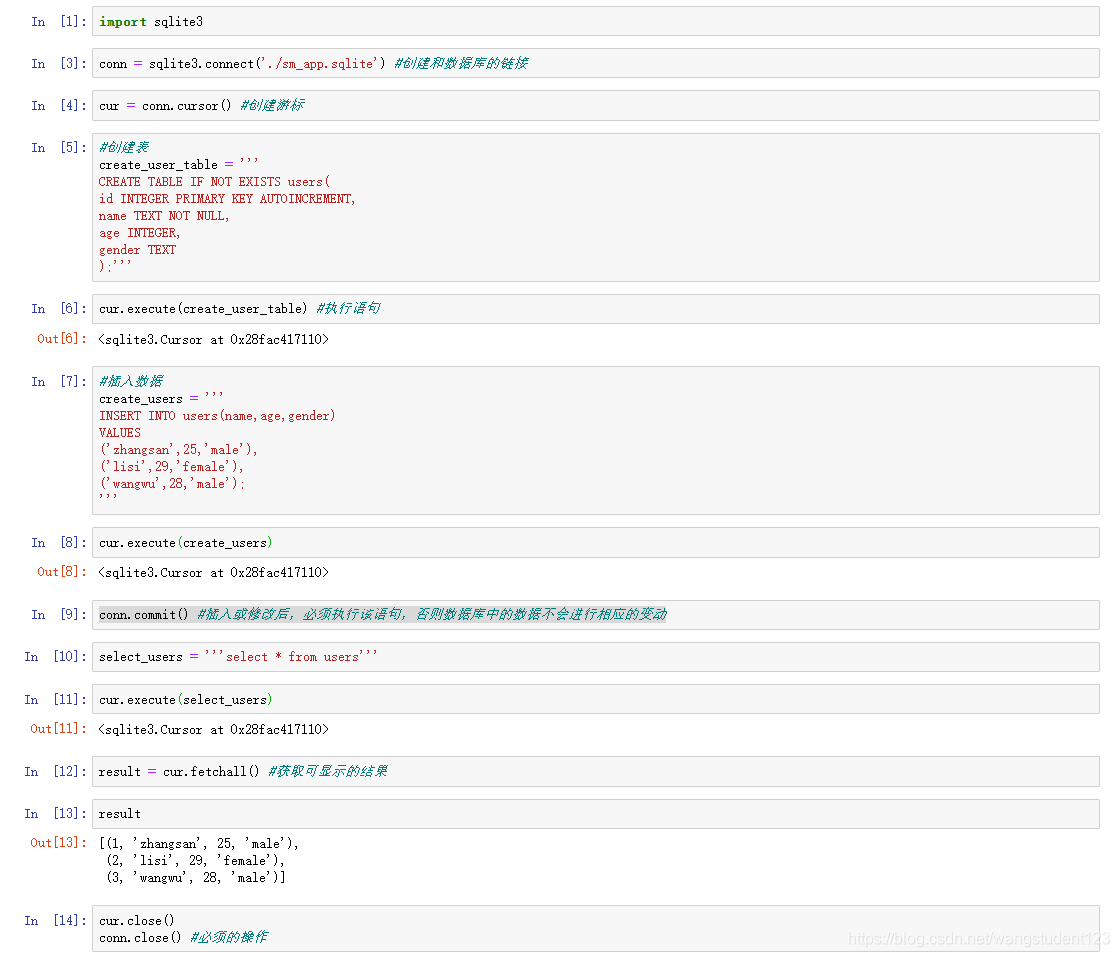
Task: Click the 'In [5]:' prompt label
Action: click(59, 148)
